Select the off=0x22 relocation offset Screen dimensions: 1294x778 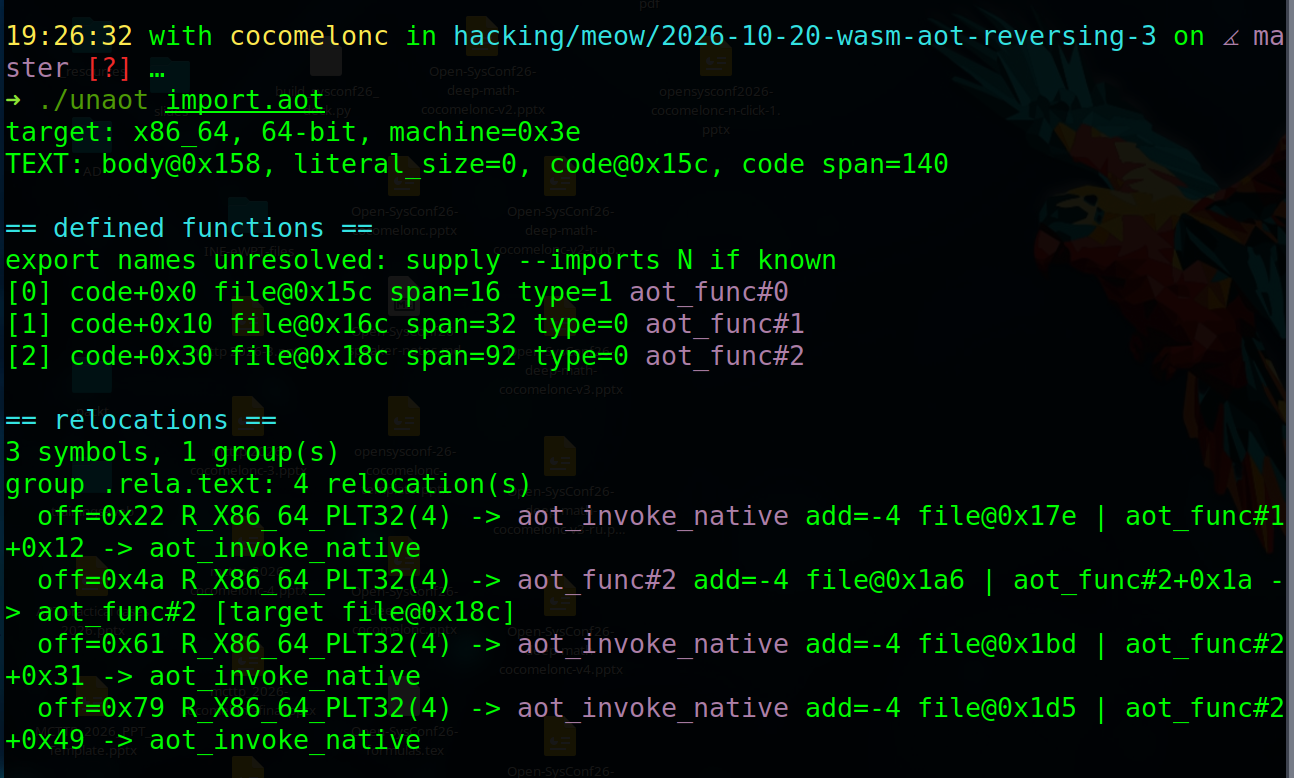click(x=101, y=516)
